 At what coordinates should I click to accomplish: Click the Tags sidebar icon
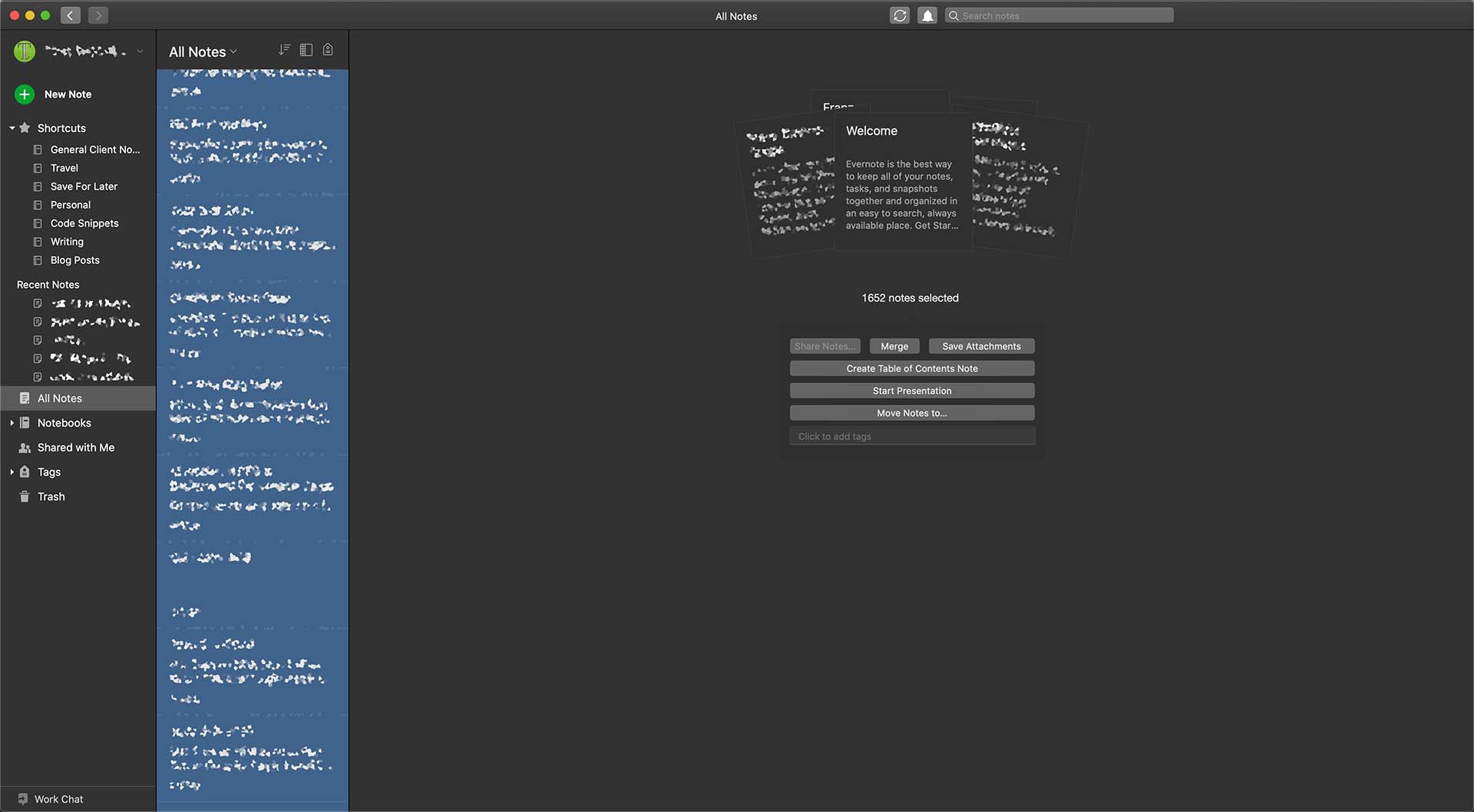pyautogui.click(x=25, y=472)
